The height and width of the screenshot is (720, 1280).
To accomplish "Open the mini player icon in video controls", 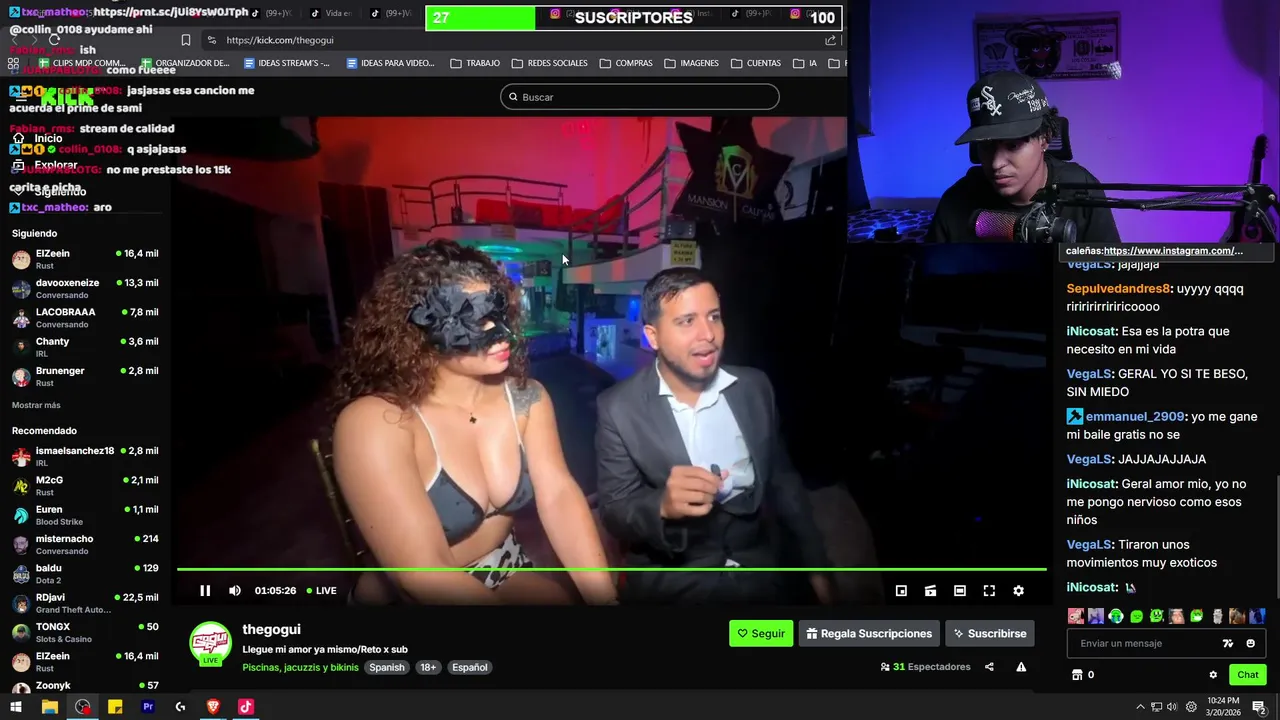I will pyautogui.click(x=901, y=591).
